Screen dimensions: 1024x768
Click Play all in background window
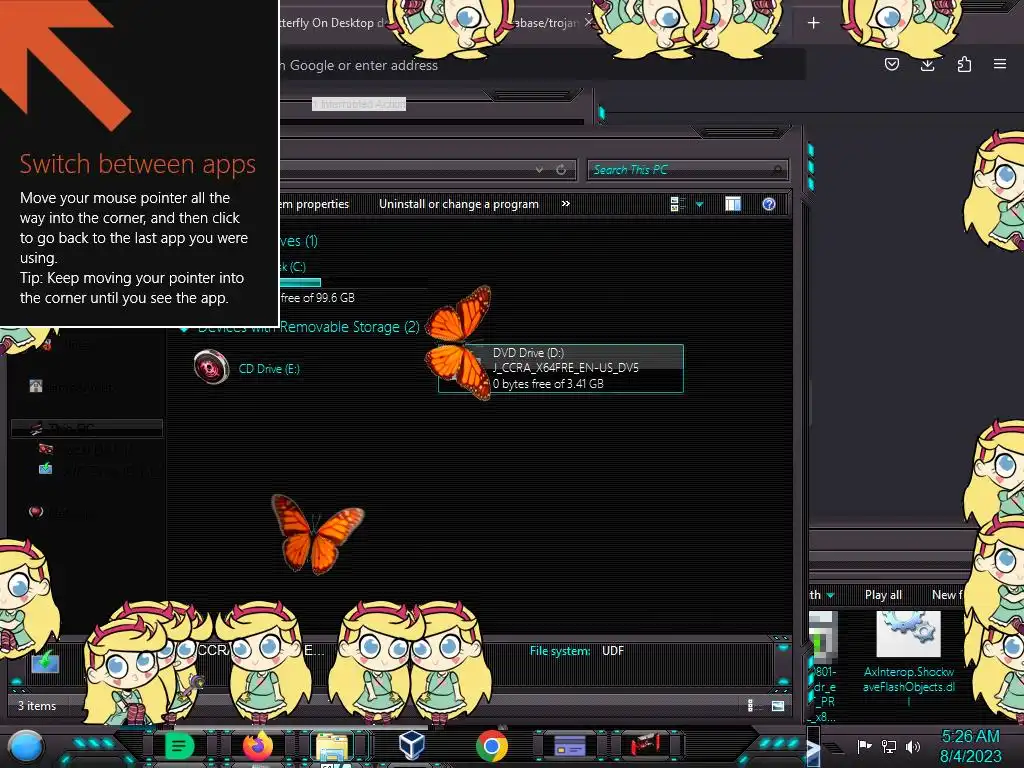[883, 595]
